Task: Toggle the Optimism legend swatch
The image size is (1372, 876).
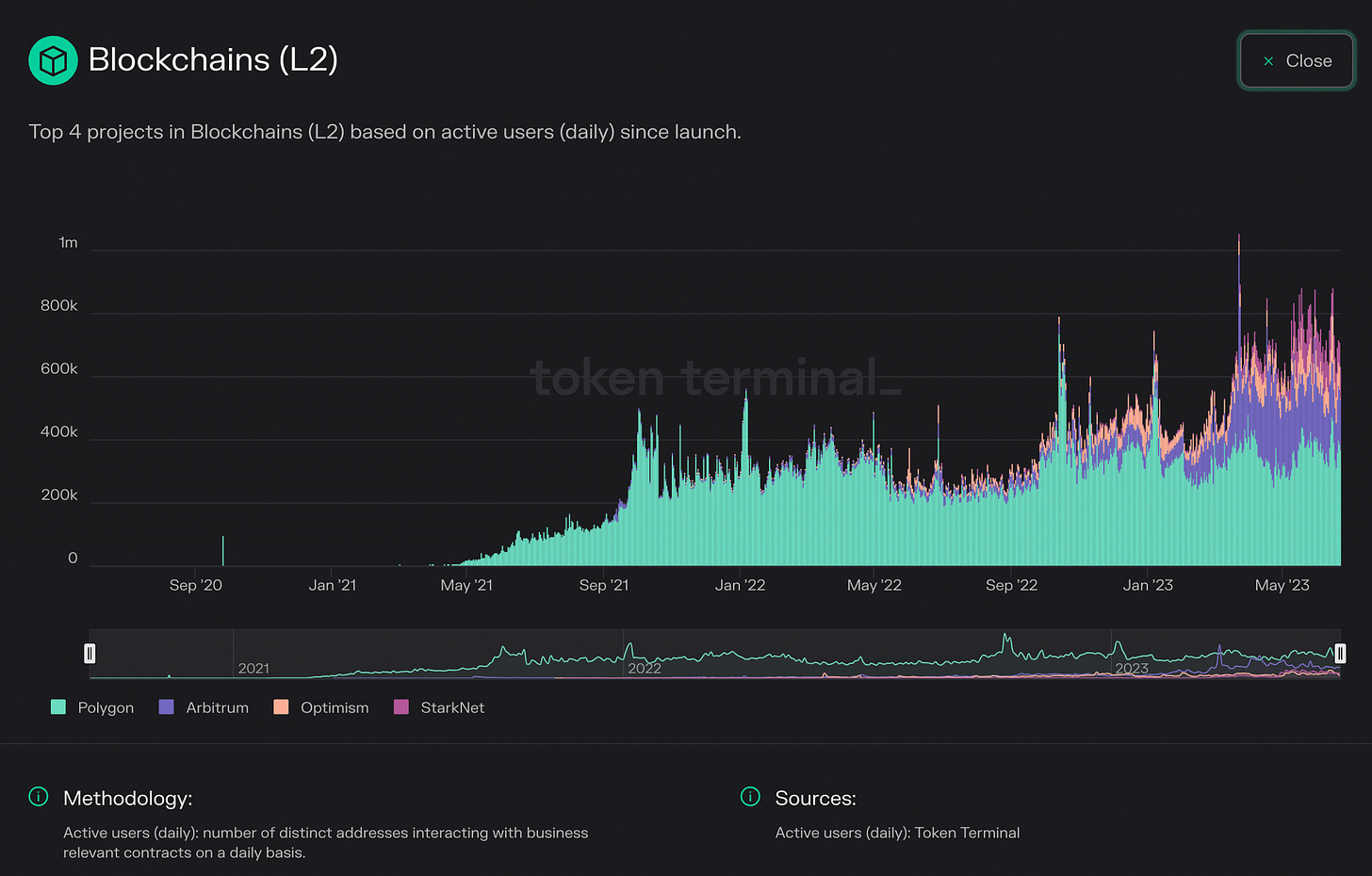Action: (x=281, y=706)
